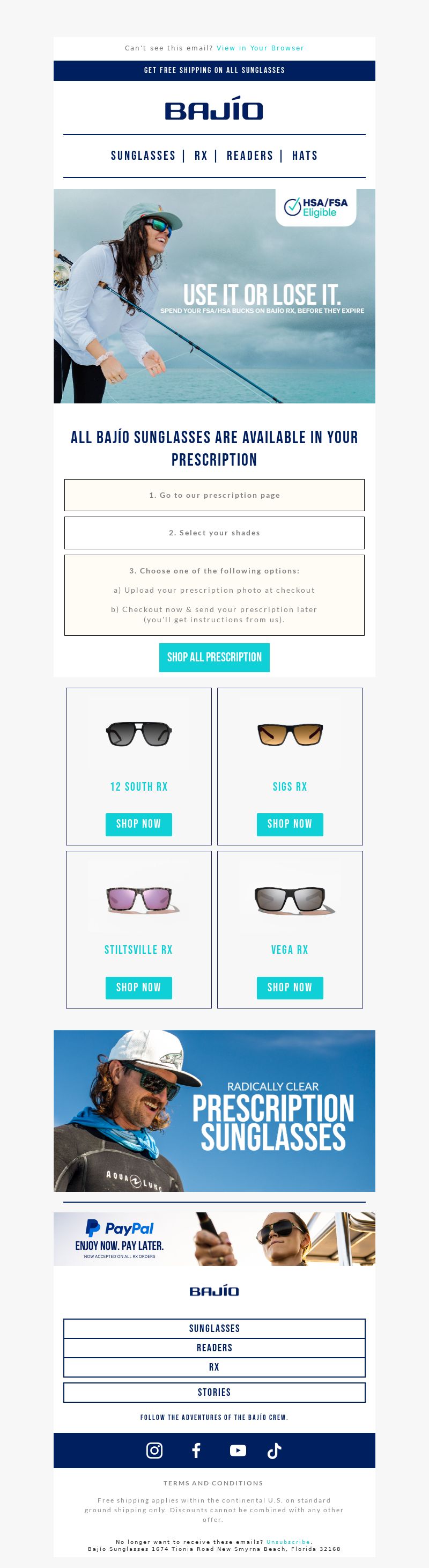Click View in Your Browser link

pyautogui.click(x=261, y=48)
